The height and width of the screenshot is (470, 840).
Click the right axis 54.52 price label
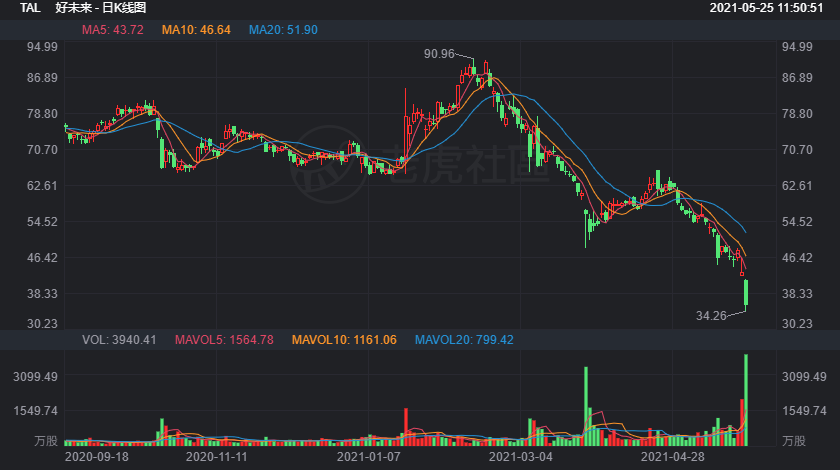(797, 222)
